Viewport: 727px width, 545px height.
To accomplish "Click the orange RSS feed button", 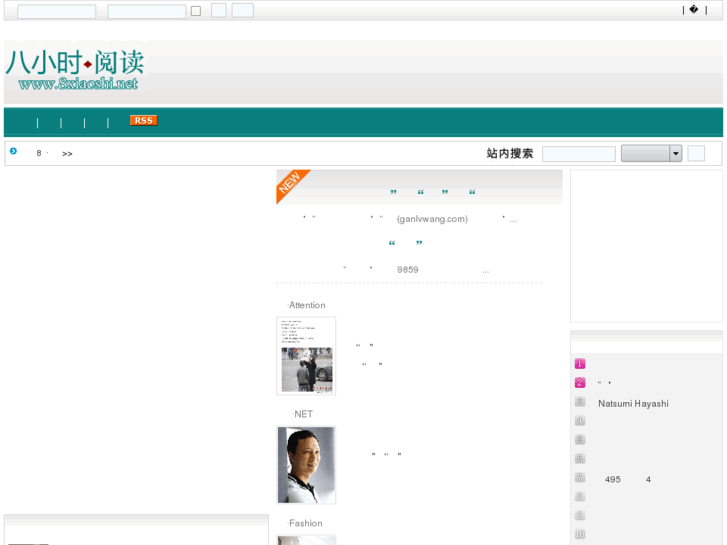I will 144,121.
